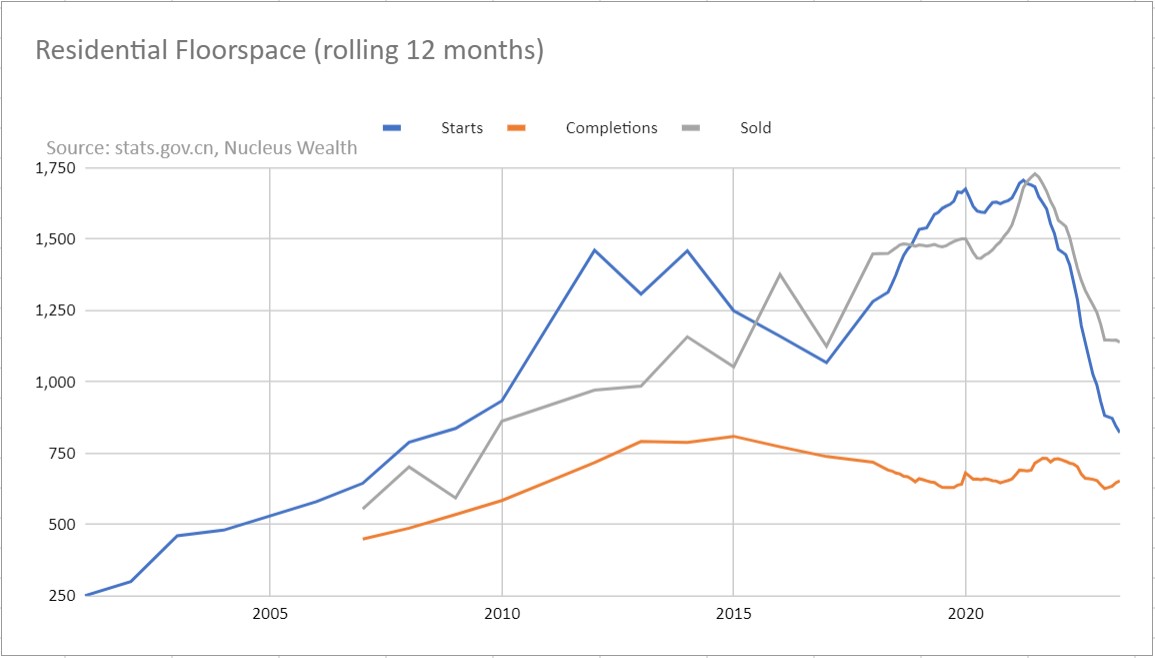Click the 250 y-axis label
1155x658 pixels.
point(63,596)
